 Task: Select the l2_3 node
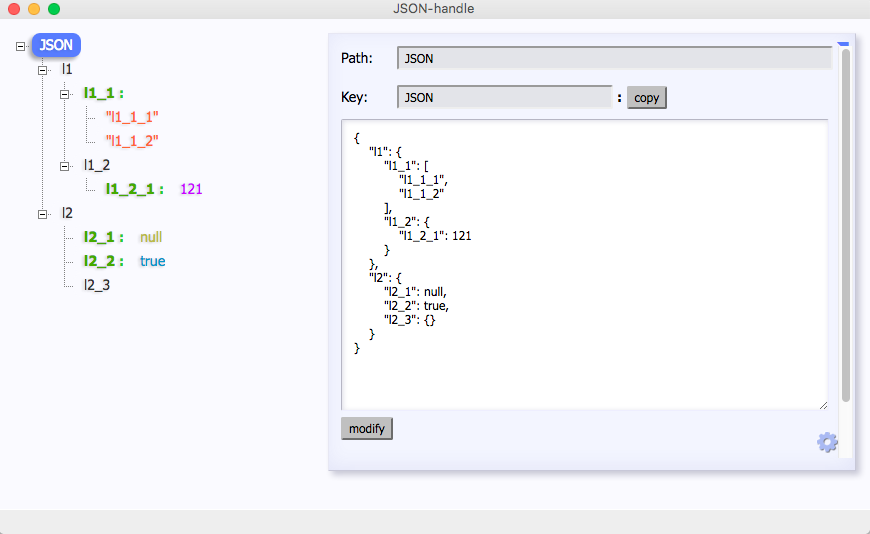click(x=97, y=285)
